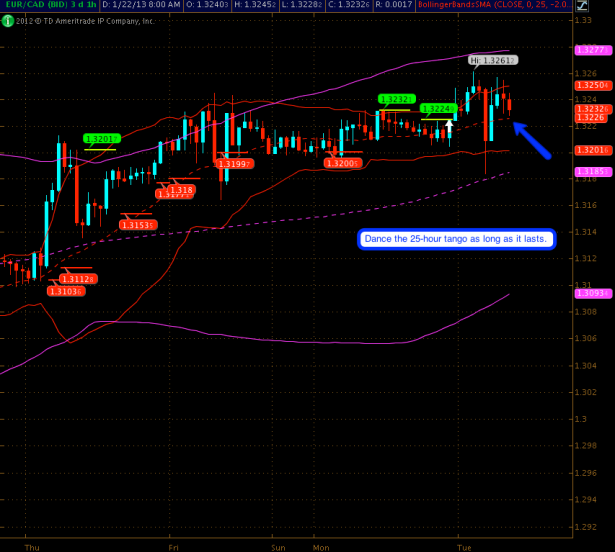This screenshot has width=615, height=552.
Task: Click the red 1.3153 price bubble
Action: (136, 225)
